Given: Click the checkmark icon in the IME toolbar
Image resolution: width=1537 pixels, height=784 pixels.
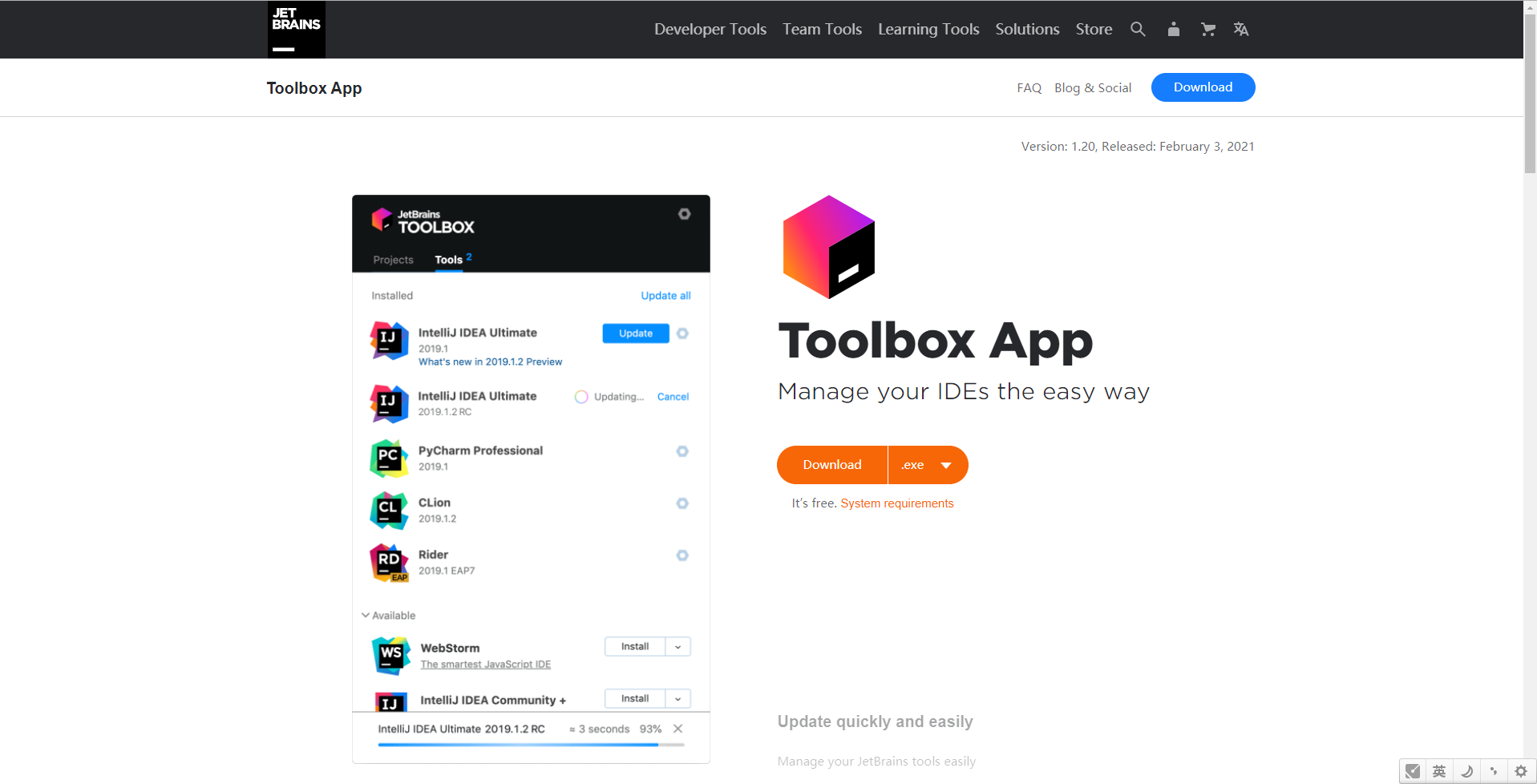Looking at the screenshot, I should (x=1413, y=771).
